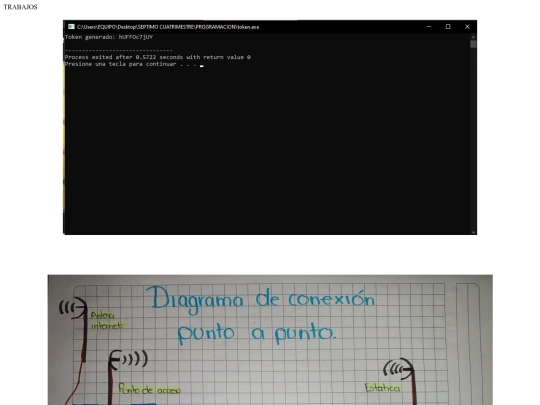Click the 'Process exited after' line
The height and width of the screenshot is (405, 540).
pyautogui.click(x=158, y=57)
